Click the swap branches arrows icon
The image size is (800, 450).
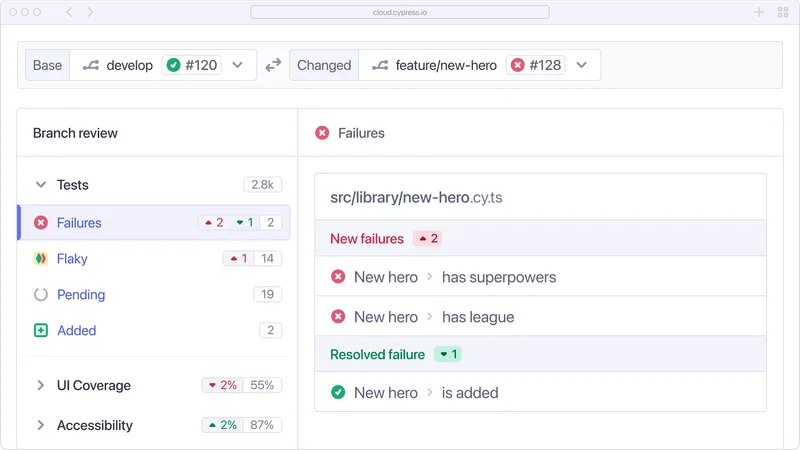pyautogui.click(x=273, y=65)
